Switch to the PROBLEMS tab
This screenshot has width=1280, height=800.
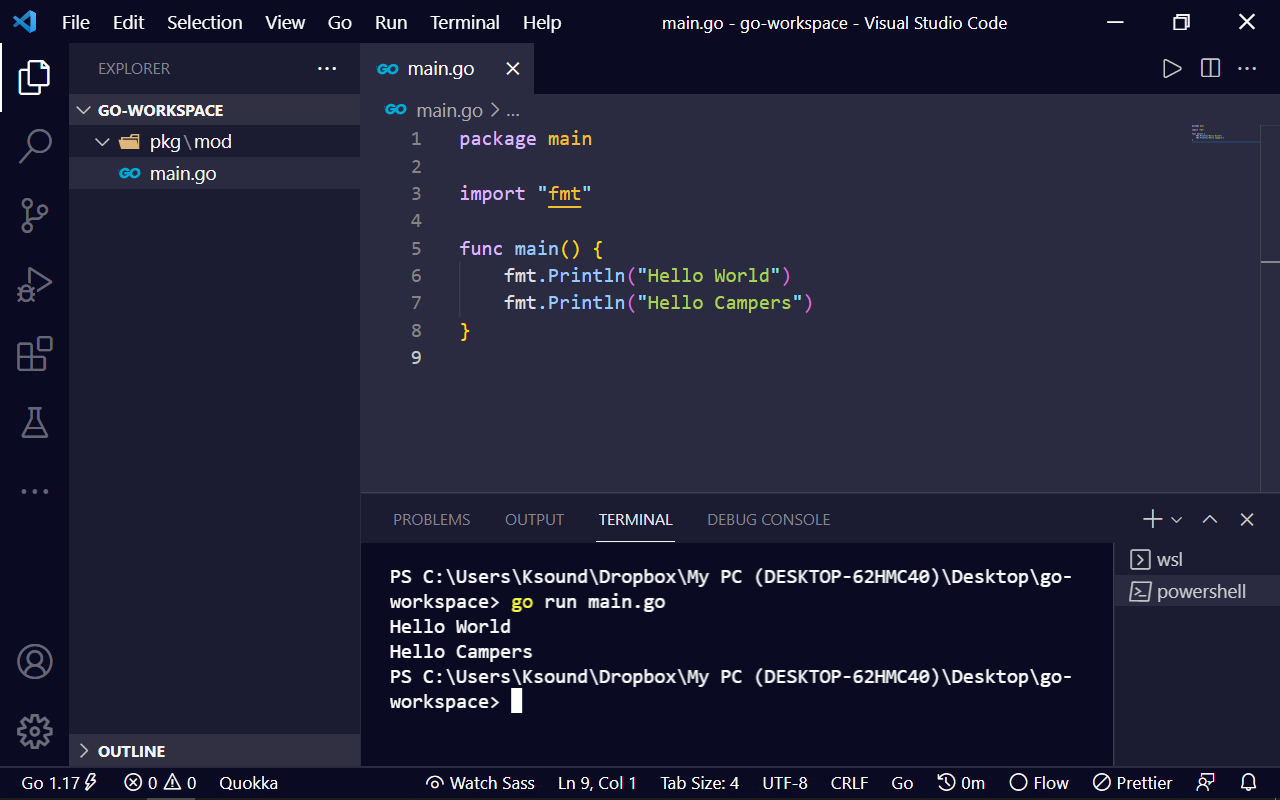(x=431, y=520)
